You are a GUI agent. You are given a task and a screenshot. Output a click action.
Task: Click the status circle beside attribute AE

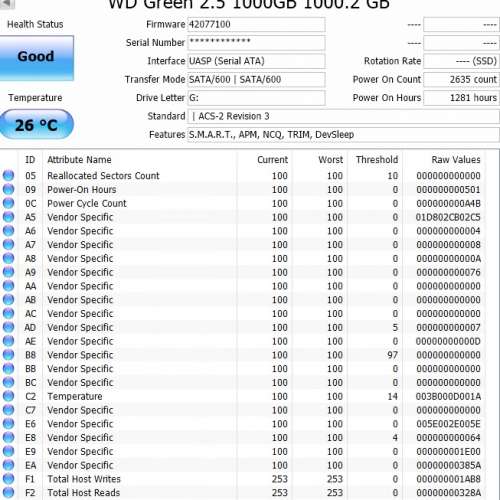8,341
